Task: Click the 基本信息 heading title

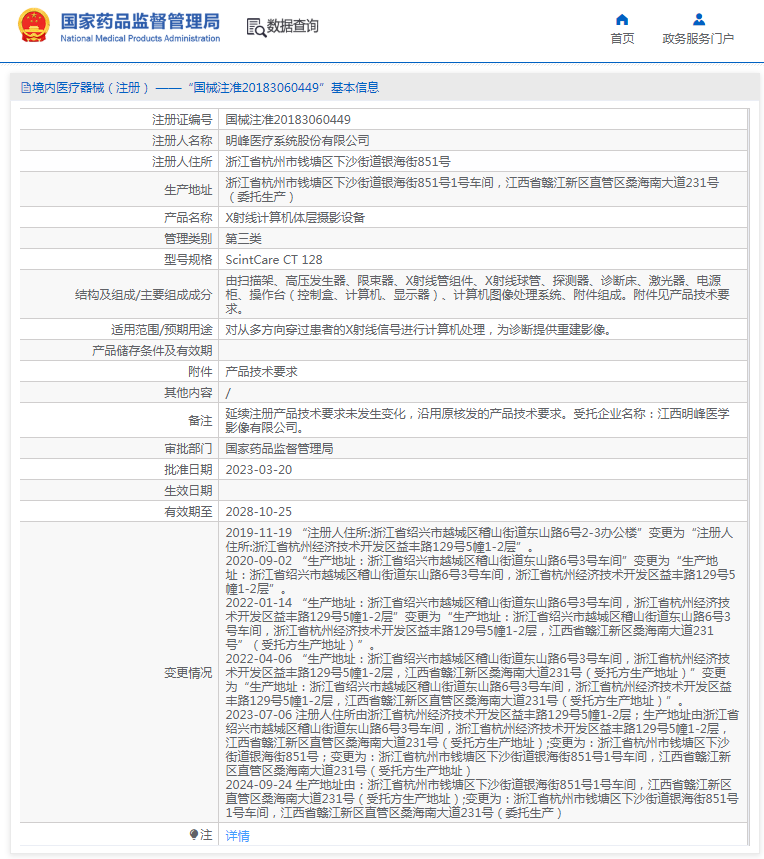Action: tap(355, 88)
